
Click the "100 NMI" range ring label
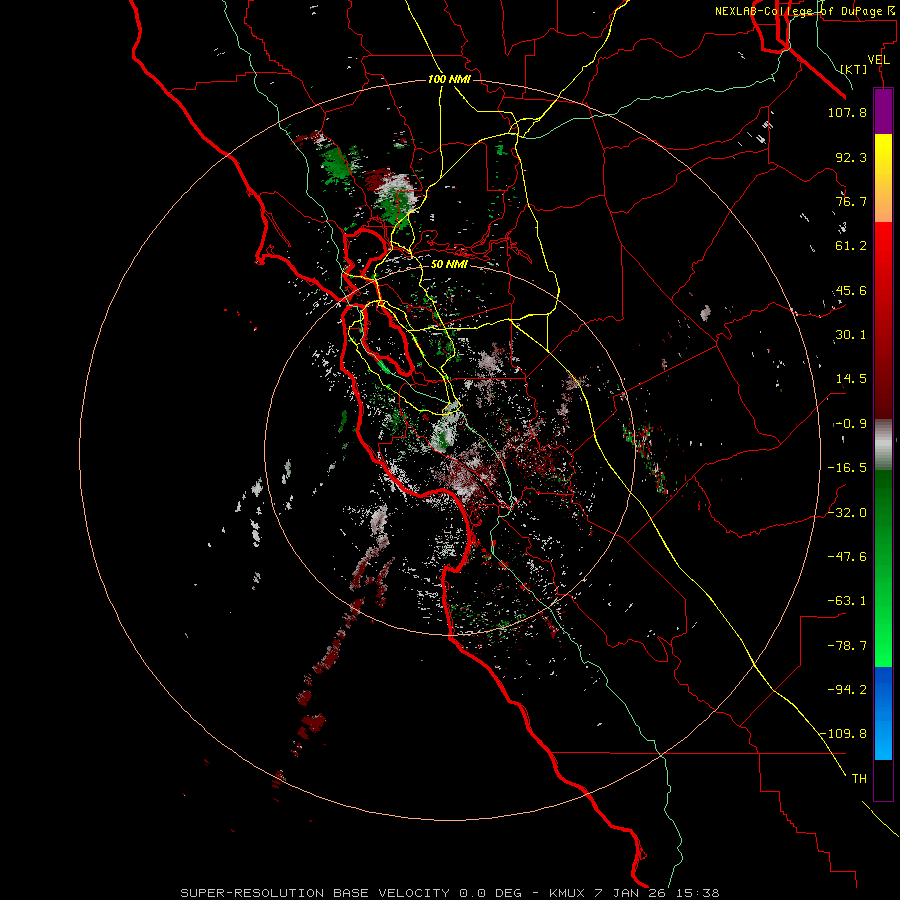(449, 79)
